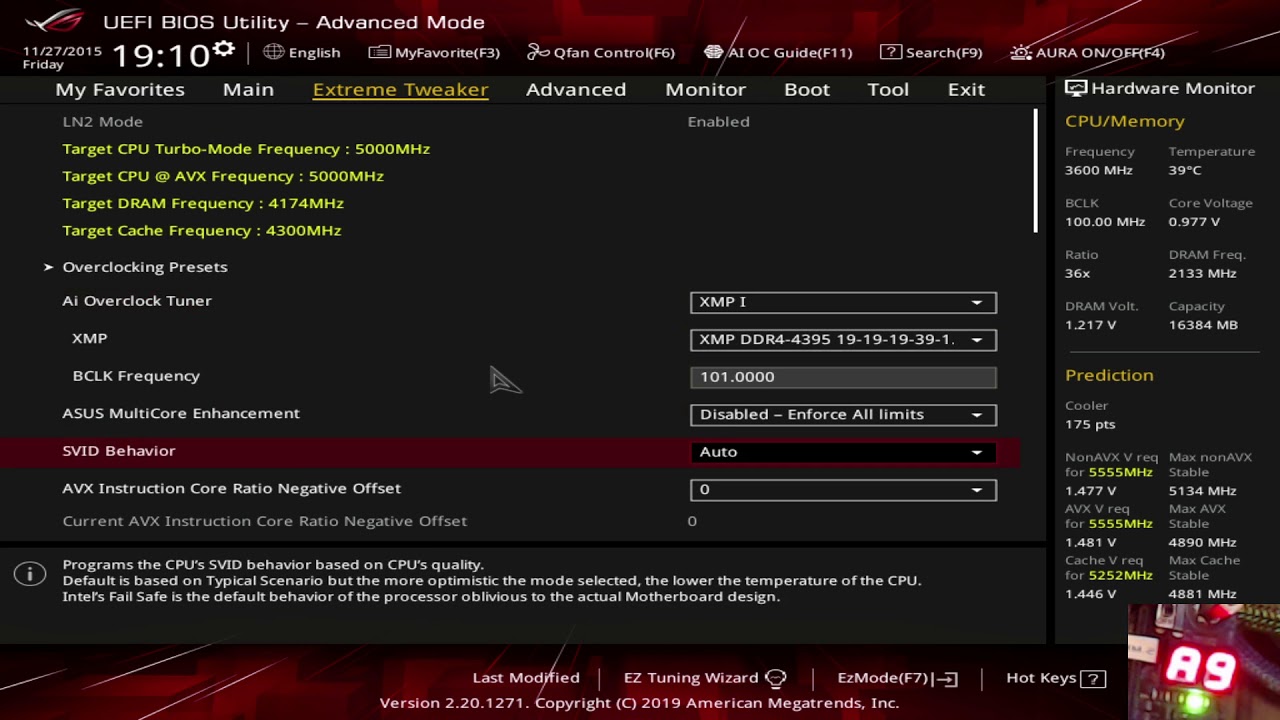Viewport: 1280px width, 720px height.
Task: Click Last Modified button
Action: click(x=526, y=677)
